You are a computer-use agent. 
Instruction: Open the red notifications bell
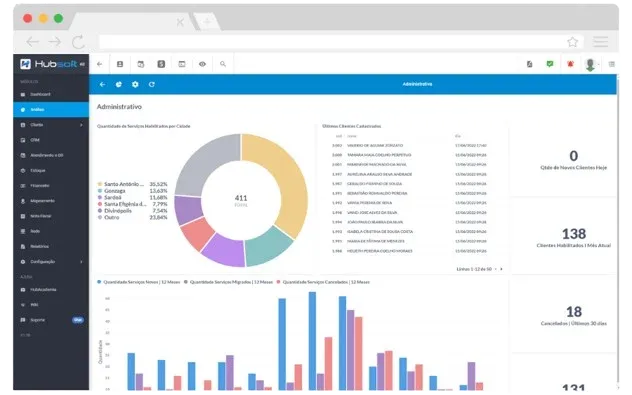pos(570,64)
